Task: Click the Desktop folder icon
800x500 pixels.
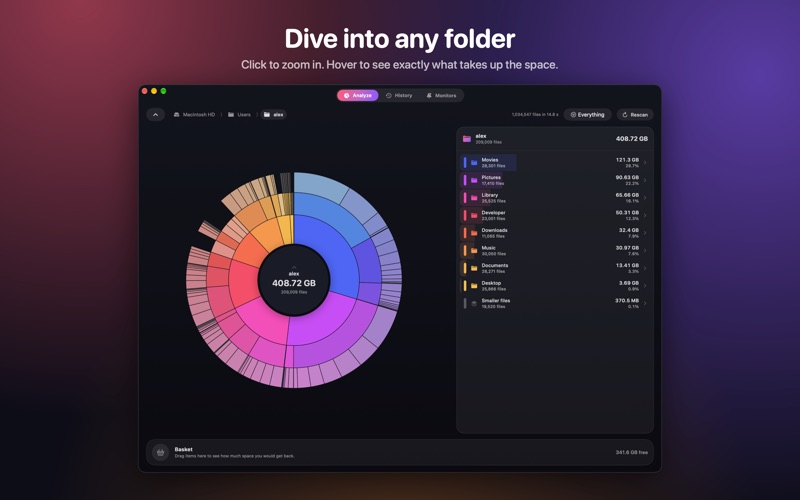Action: point(474,286)
